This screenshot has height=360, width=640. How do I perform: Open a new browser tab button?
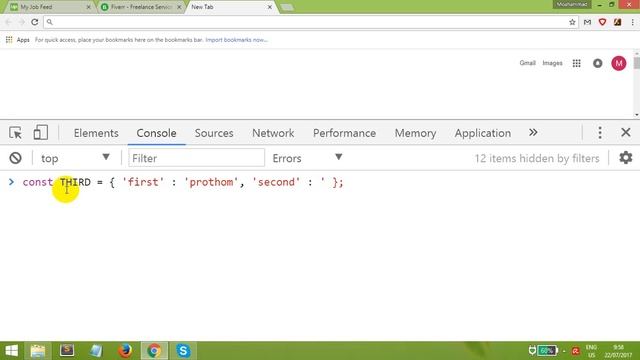[x=287, y=7]
